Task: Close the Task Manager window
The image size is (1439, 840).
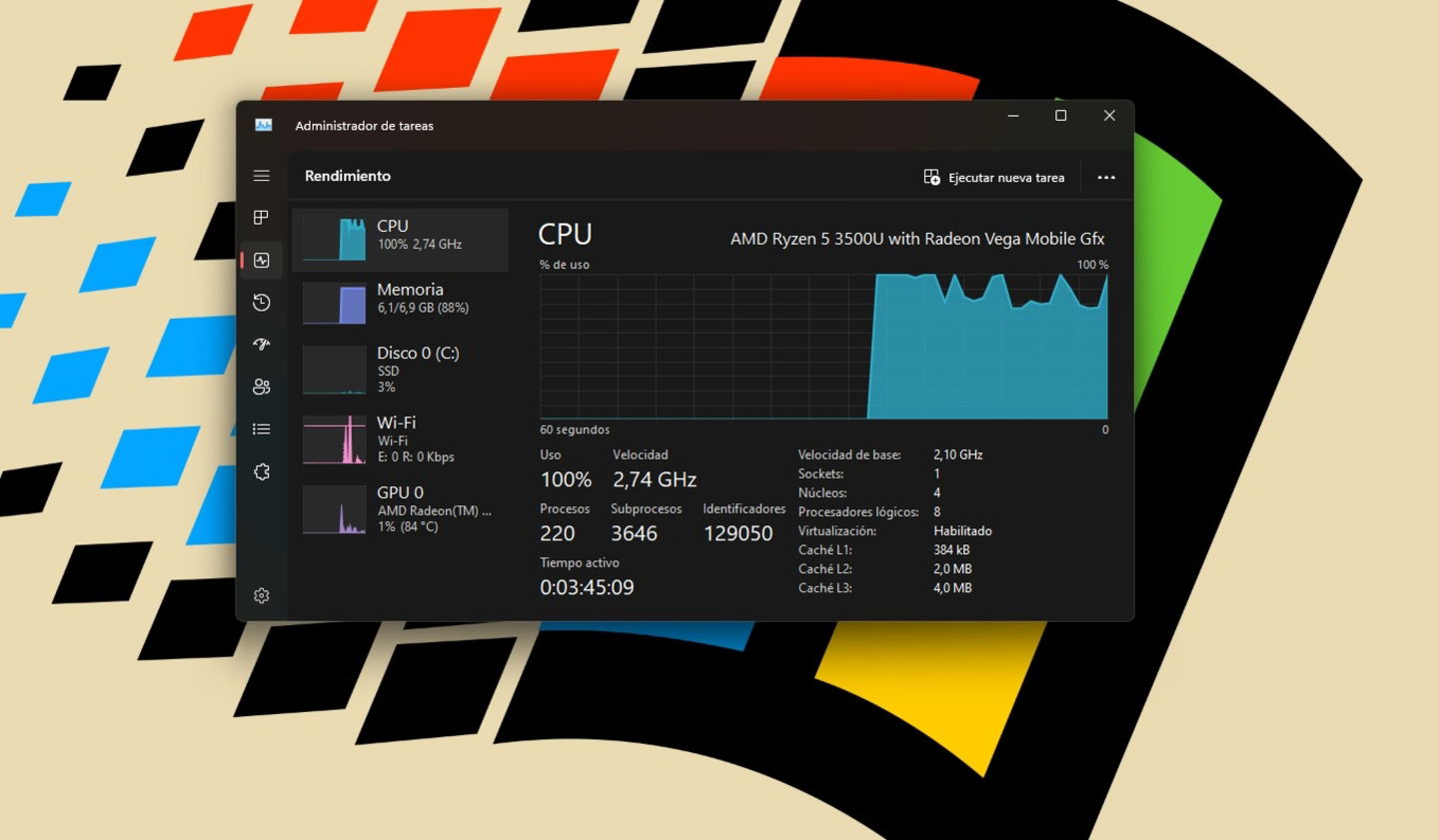Action: pyautogui.click(x=1109, y=116)
